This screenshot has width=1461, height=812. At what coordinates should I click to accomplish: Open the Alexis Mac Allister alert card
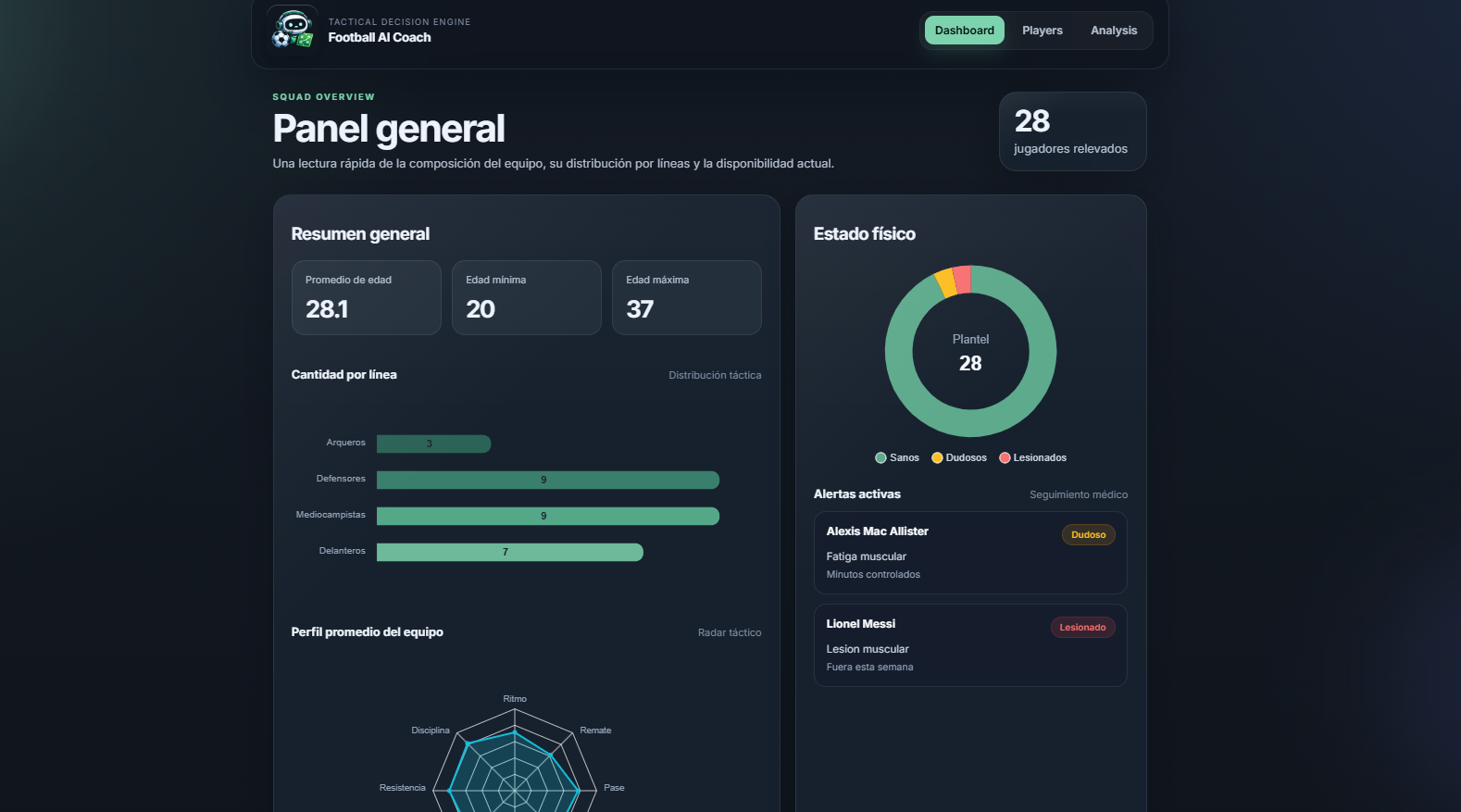tap(970, 553)
